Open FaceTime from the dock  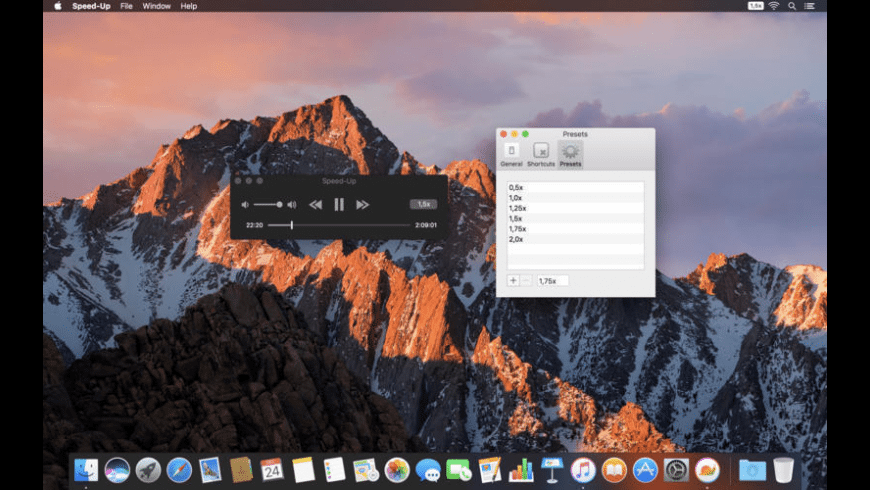459,470
